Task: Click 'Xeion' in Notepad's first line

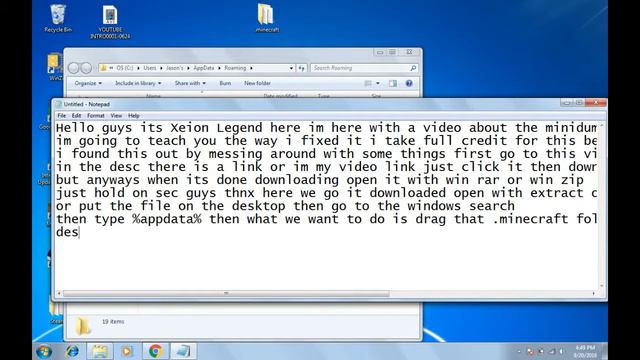Action: (x=190, y=128)
